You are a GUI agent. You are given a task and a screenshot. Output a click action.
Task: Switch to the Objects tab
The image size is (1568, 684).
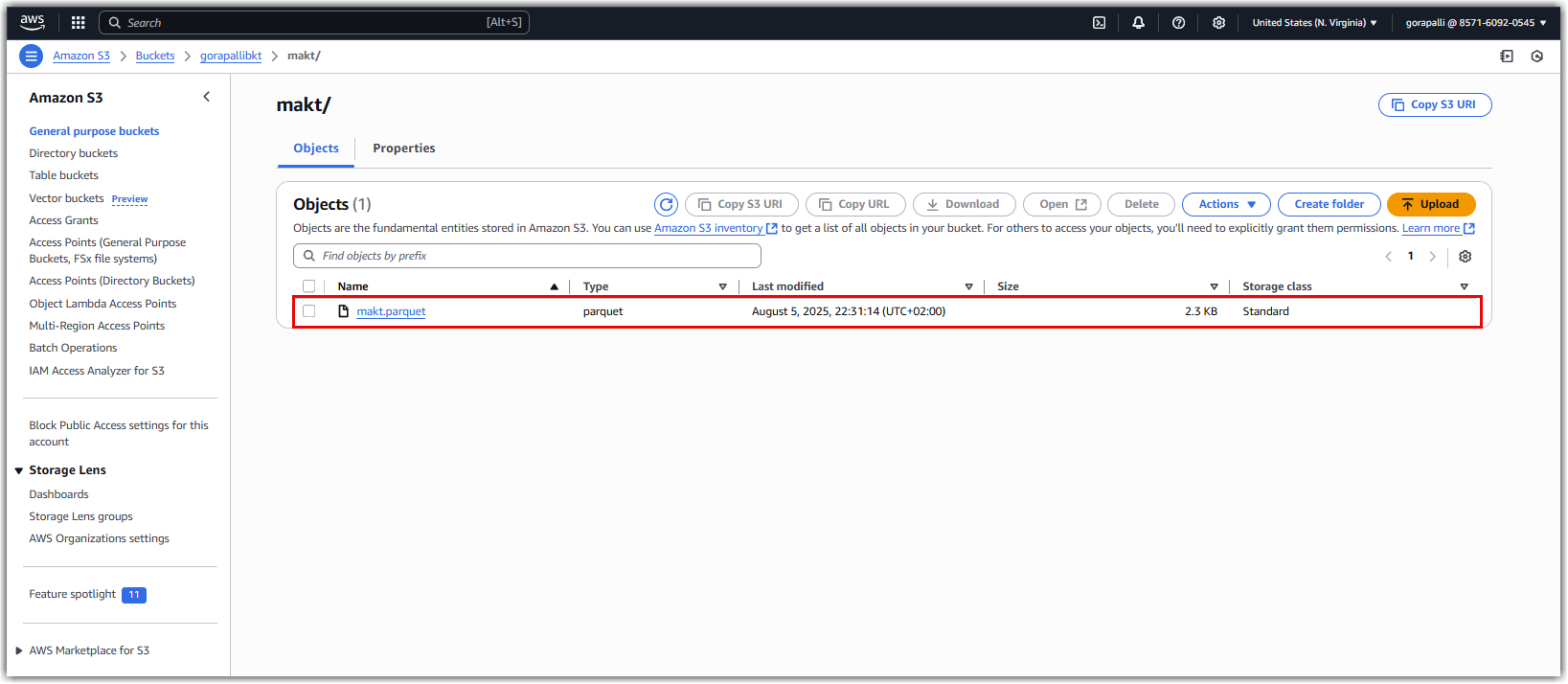pyautogui.click(x=316, y=148)
